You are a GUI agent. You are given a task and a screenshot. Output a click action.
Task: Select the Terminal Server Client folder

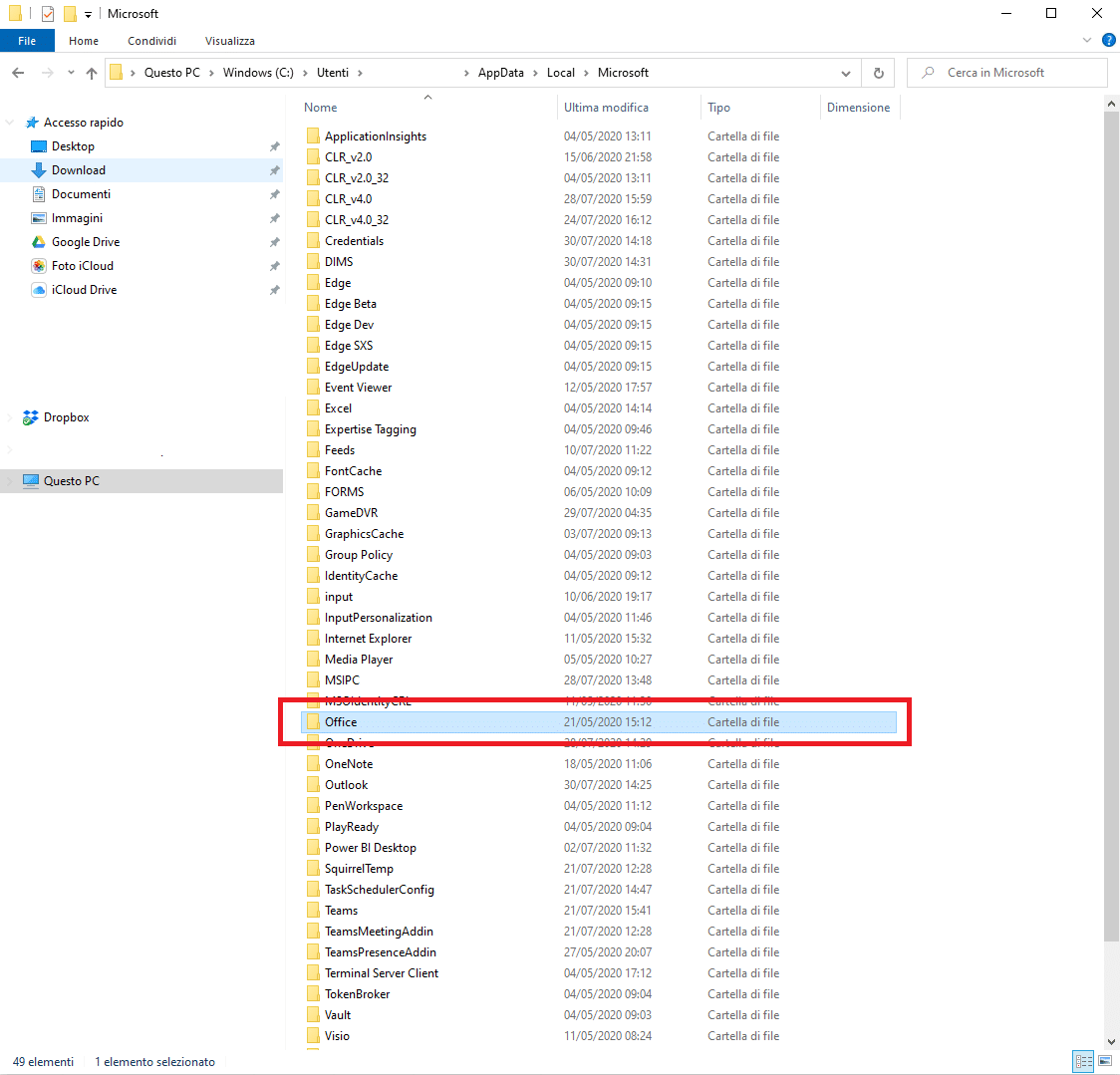tap(382, 973)
